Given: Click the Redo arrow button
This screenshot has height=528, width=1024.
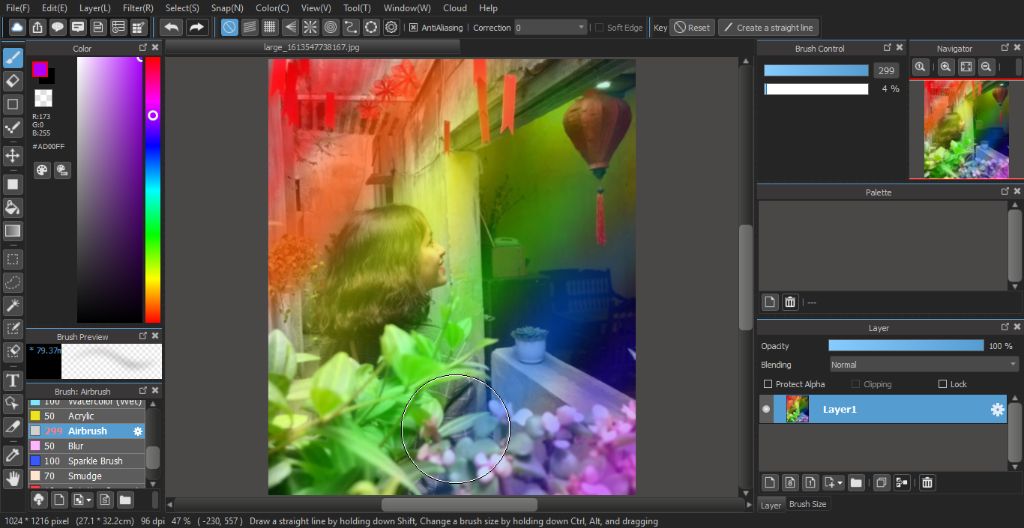Looking at the screenshot, I should click(x=196, y=27).
